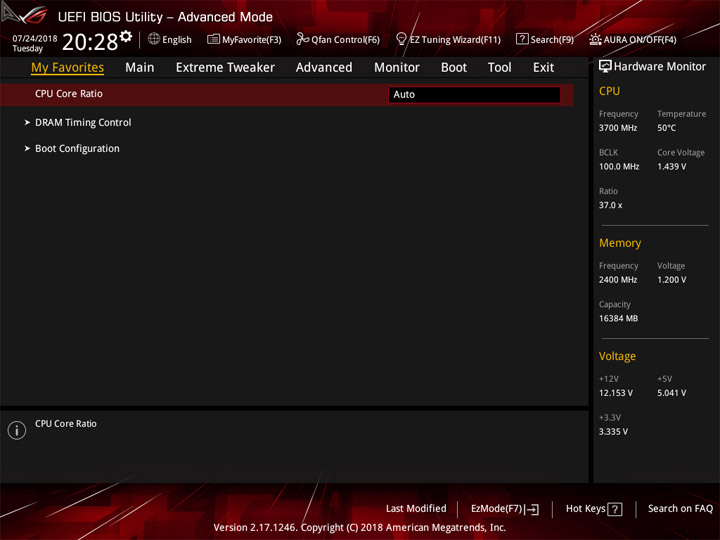Select DRAM Timing Control entry
Viewport: 720px width, 540px height.
[83, 123]
